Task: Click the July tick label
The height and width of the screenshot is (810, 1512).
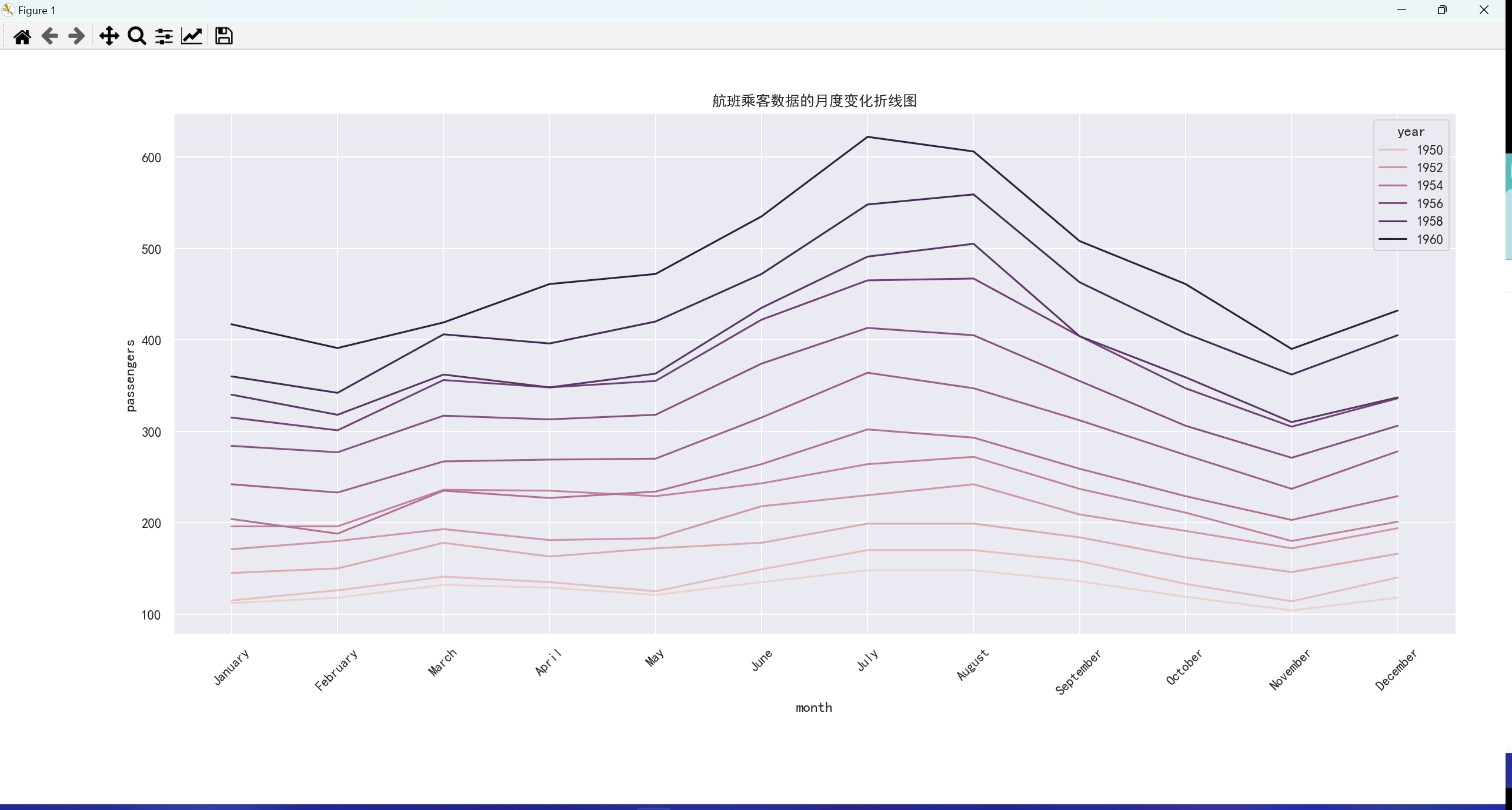Action: pyautogui.click(x=867, y=660)
